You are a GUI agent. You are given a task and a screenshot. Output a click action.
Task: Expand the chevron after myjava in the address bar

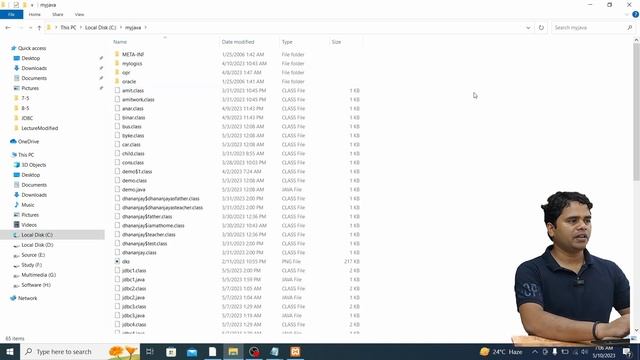(x=146, y=28)
